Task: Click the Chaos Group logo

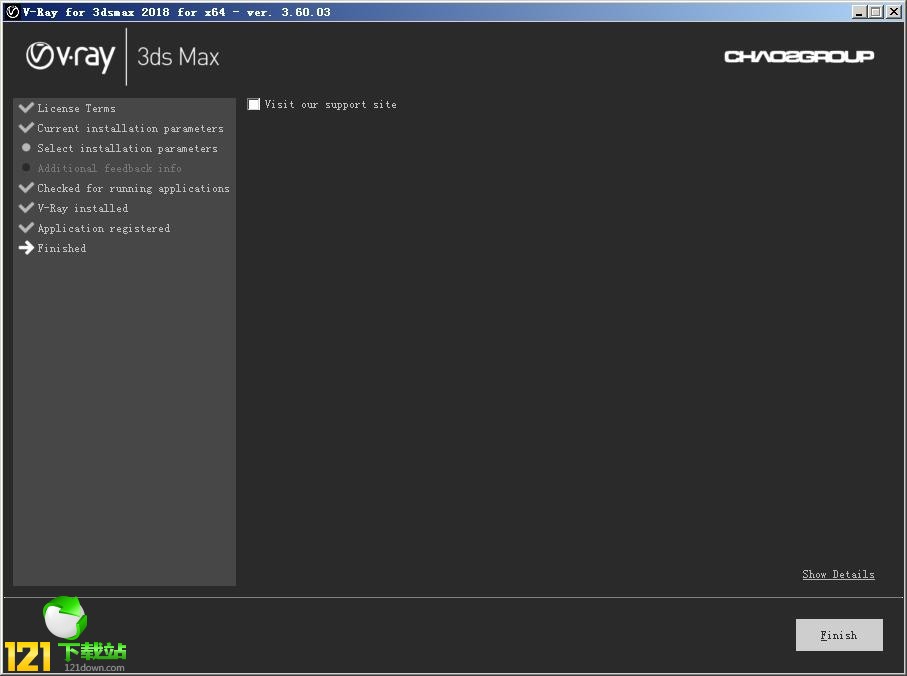Action: tap(799, 56)
